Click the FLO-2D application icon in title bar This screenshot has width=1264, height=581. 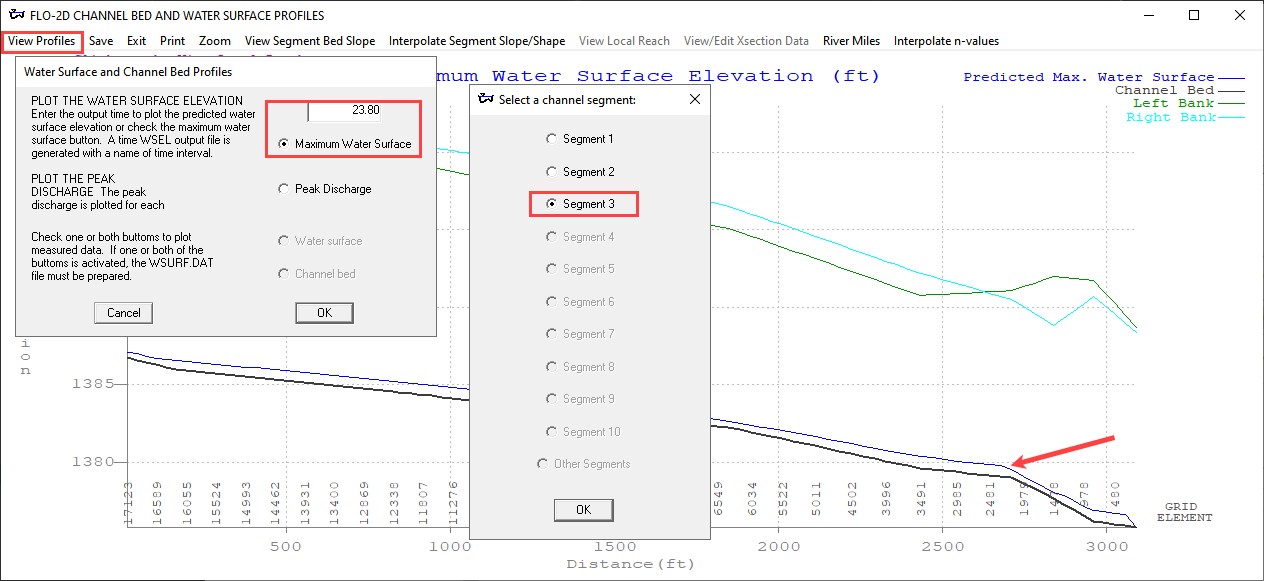click(15, 15)
